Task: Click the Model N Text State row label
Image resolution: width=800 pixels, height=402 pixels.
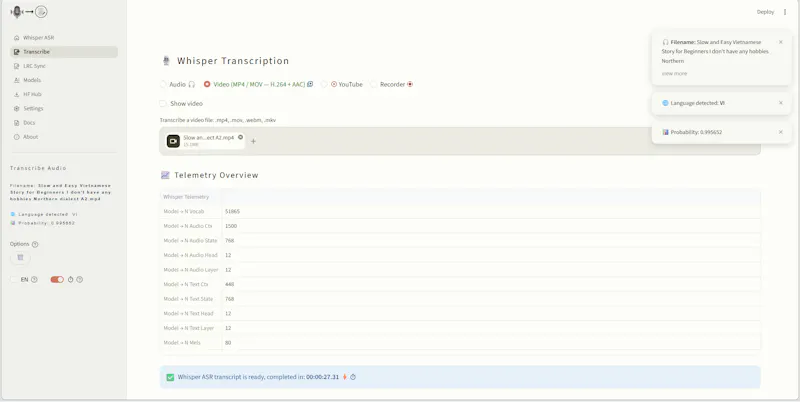Action: click(x=188, y=299)
